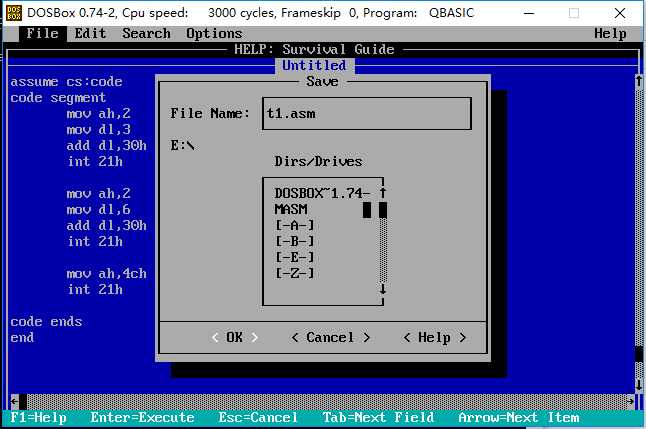Click the E:\ current path label
Screen dimensions: 646x429
click(182, 145)
